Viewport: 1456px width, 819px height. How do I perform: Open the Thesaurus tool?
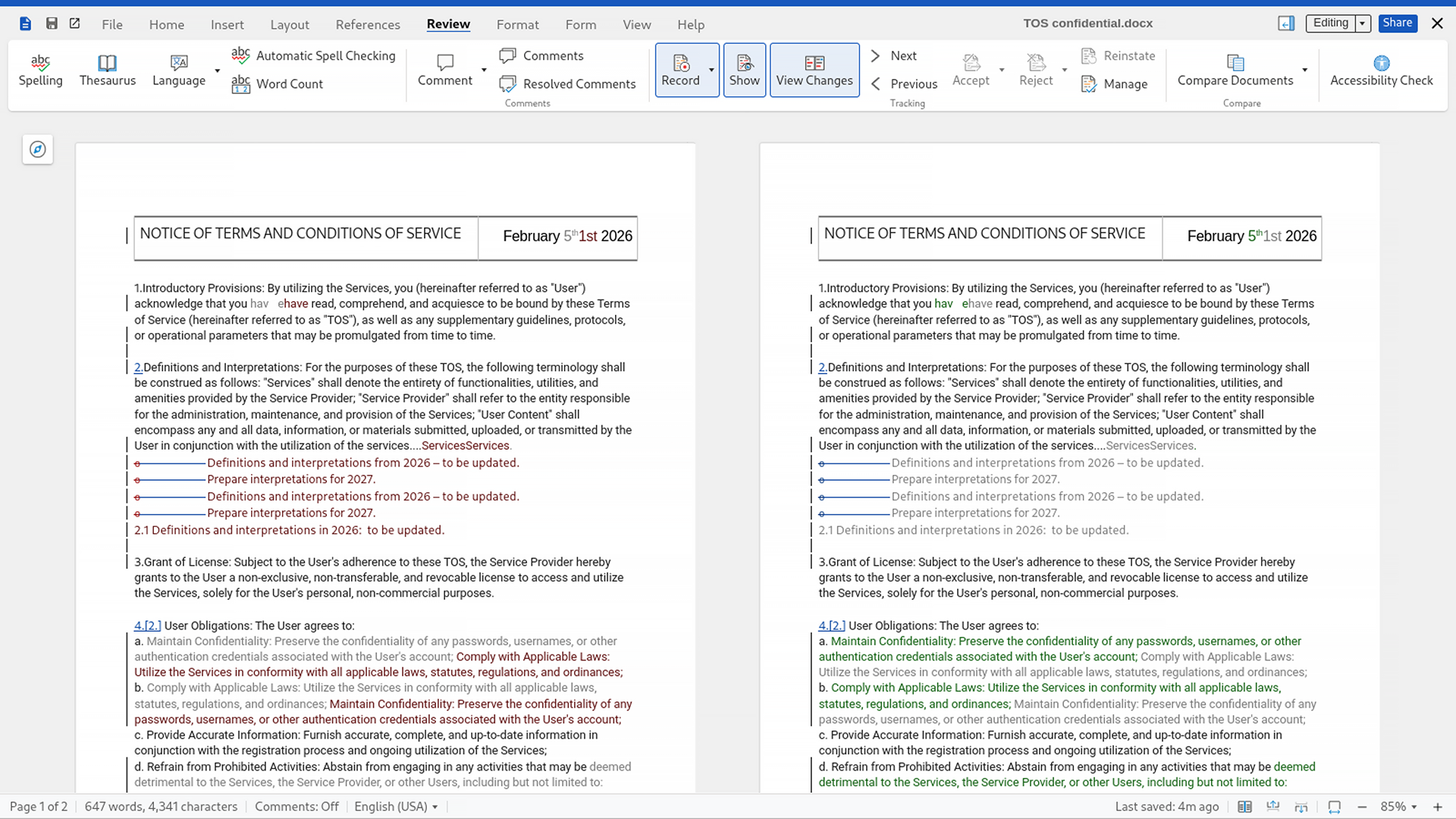(107, 70)
